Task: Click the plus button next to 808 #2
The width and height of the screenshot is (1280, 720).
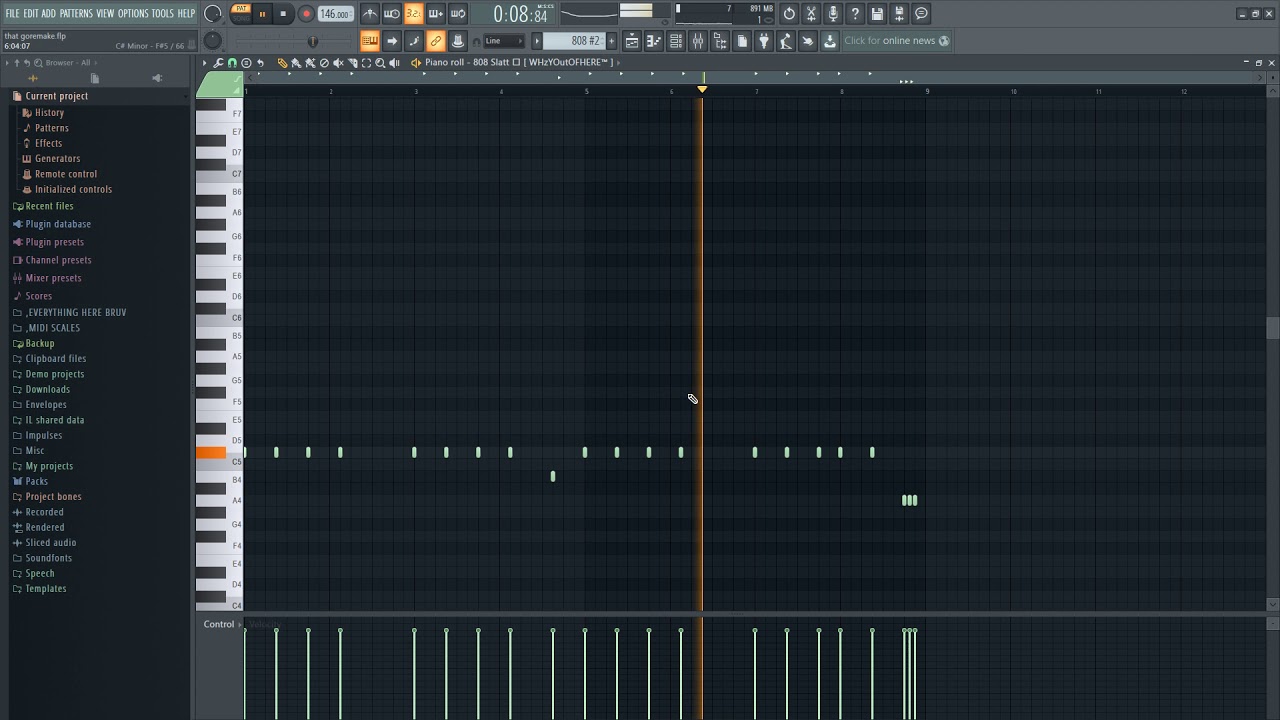Action: point(611,41)
